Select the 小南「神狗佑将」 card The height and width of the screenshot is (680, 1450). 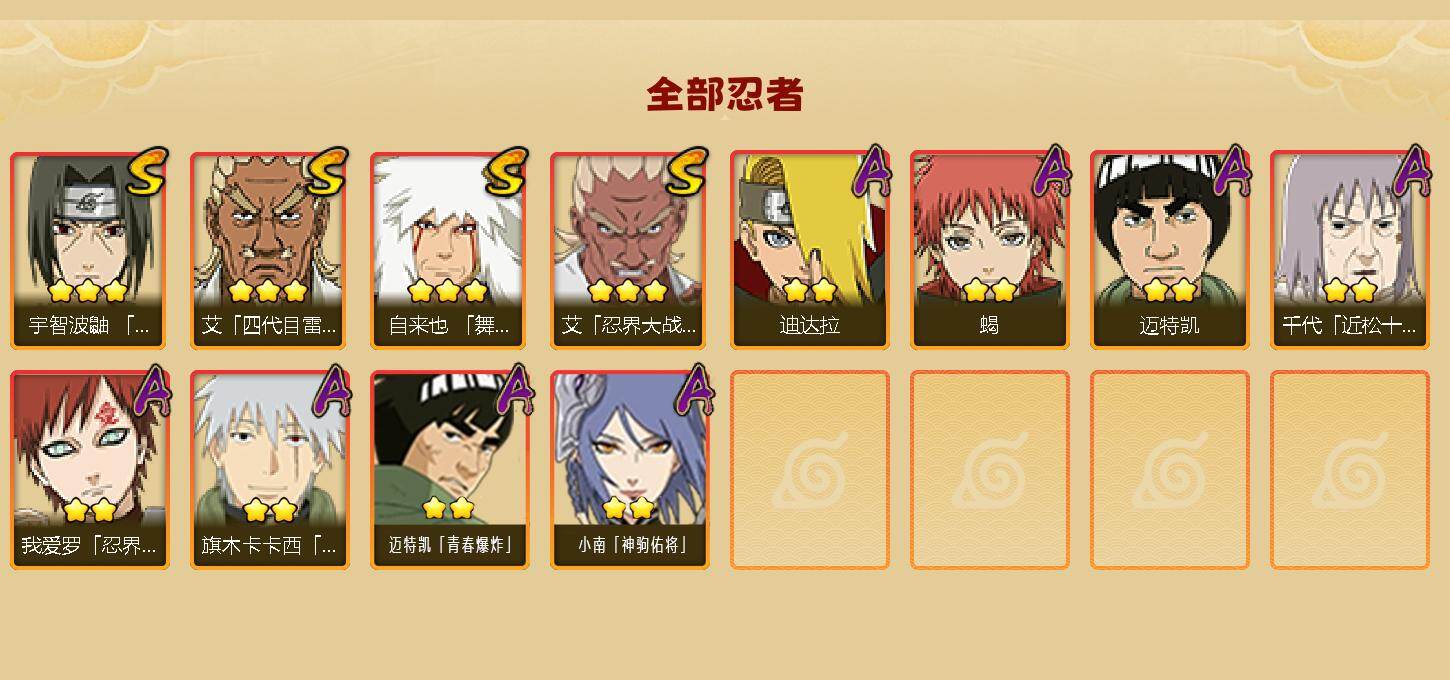coord(629,470)
